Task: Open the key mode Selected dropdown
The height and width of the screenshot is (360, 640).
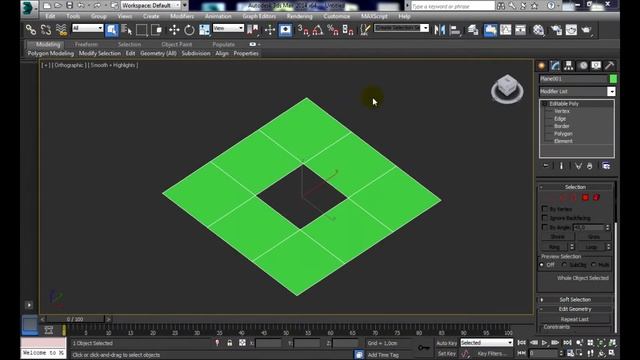Action: coord(487,343)
